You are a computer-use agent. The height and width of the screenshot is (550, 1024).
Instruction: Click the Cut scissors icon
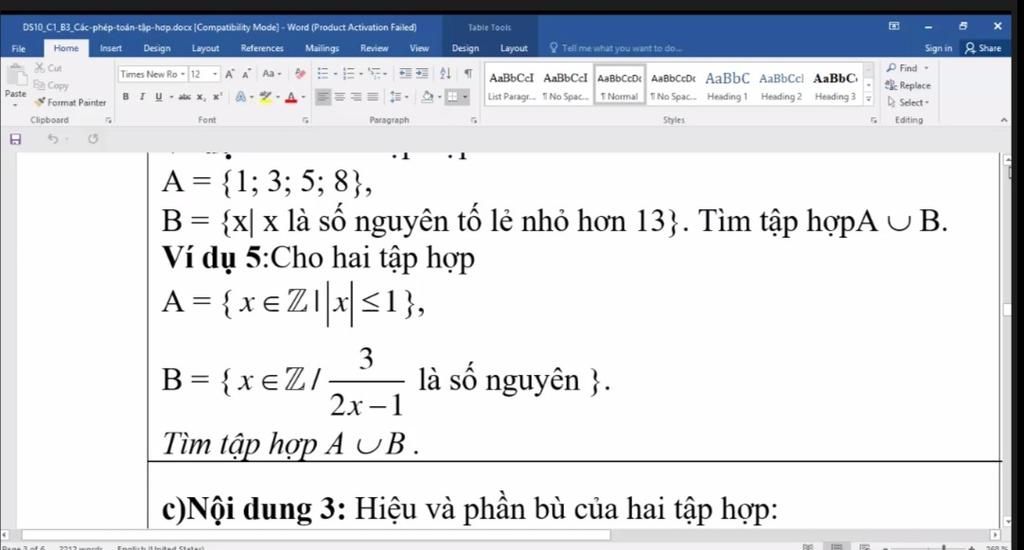40,67
